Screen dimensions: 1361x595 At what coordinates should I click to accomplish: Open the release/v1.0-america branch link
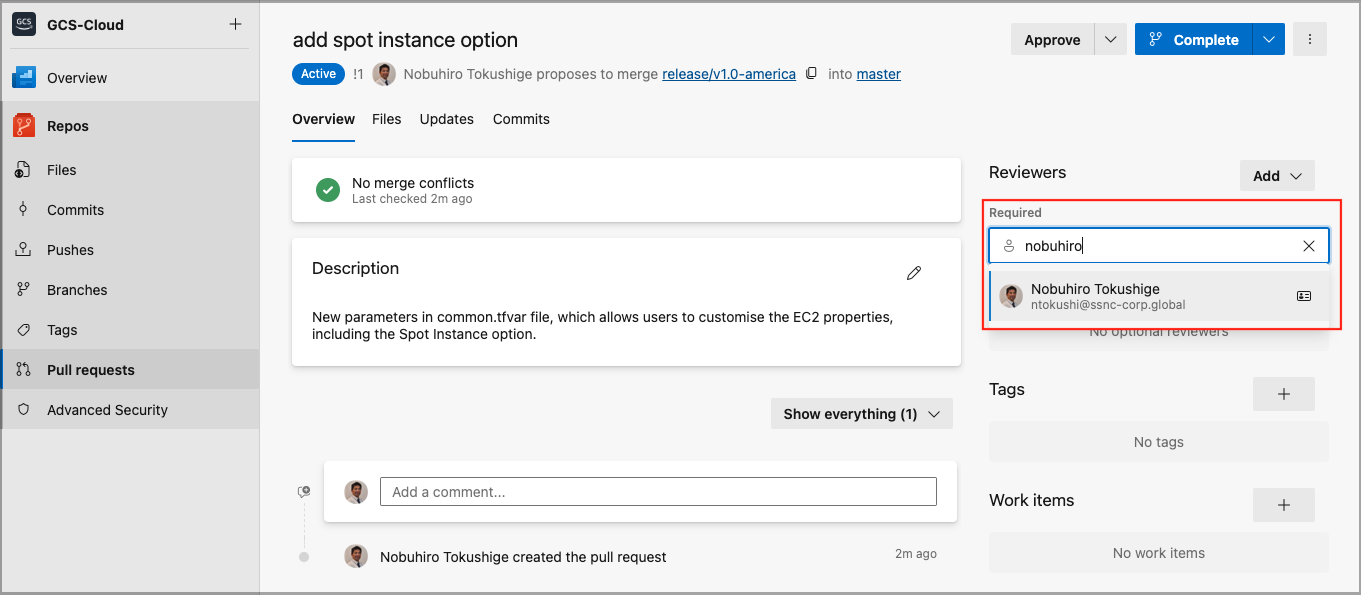(728, 74)
